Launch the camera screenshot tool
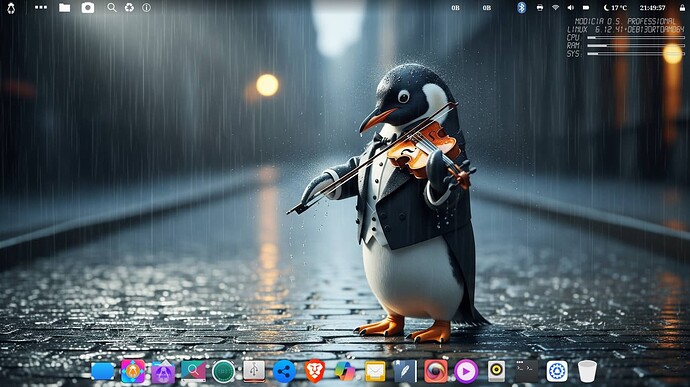 88,7
